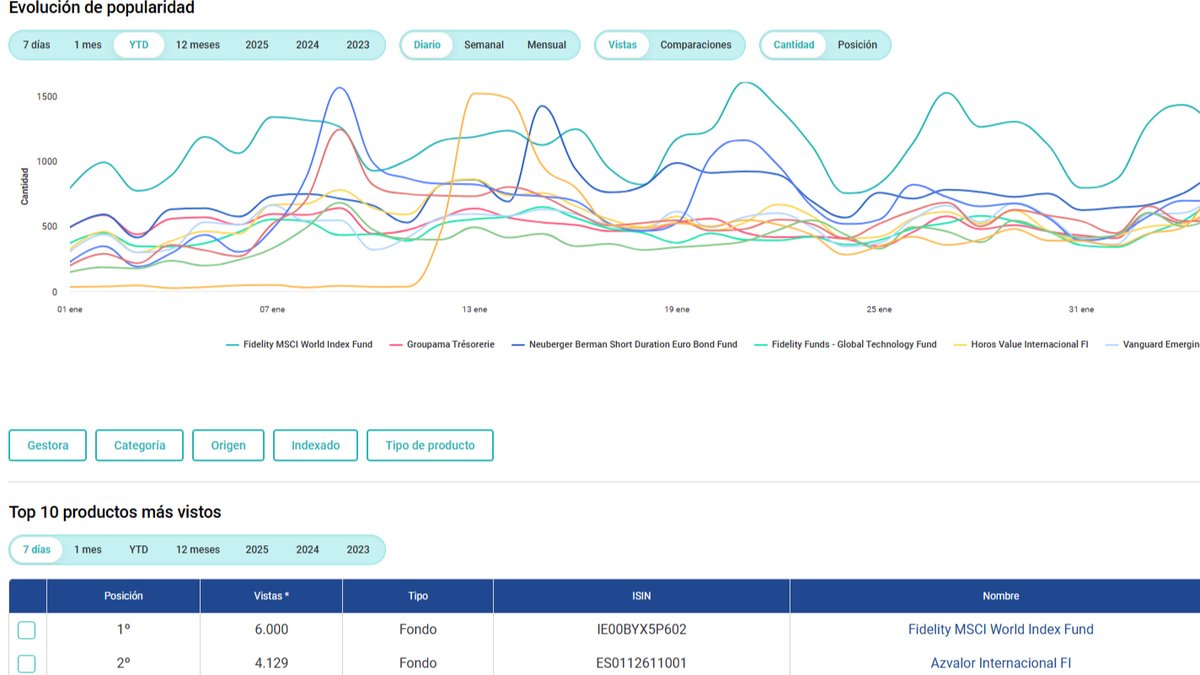1200x675 pixels.
Task: Select the Posición display option
Action: [857, 45]
